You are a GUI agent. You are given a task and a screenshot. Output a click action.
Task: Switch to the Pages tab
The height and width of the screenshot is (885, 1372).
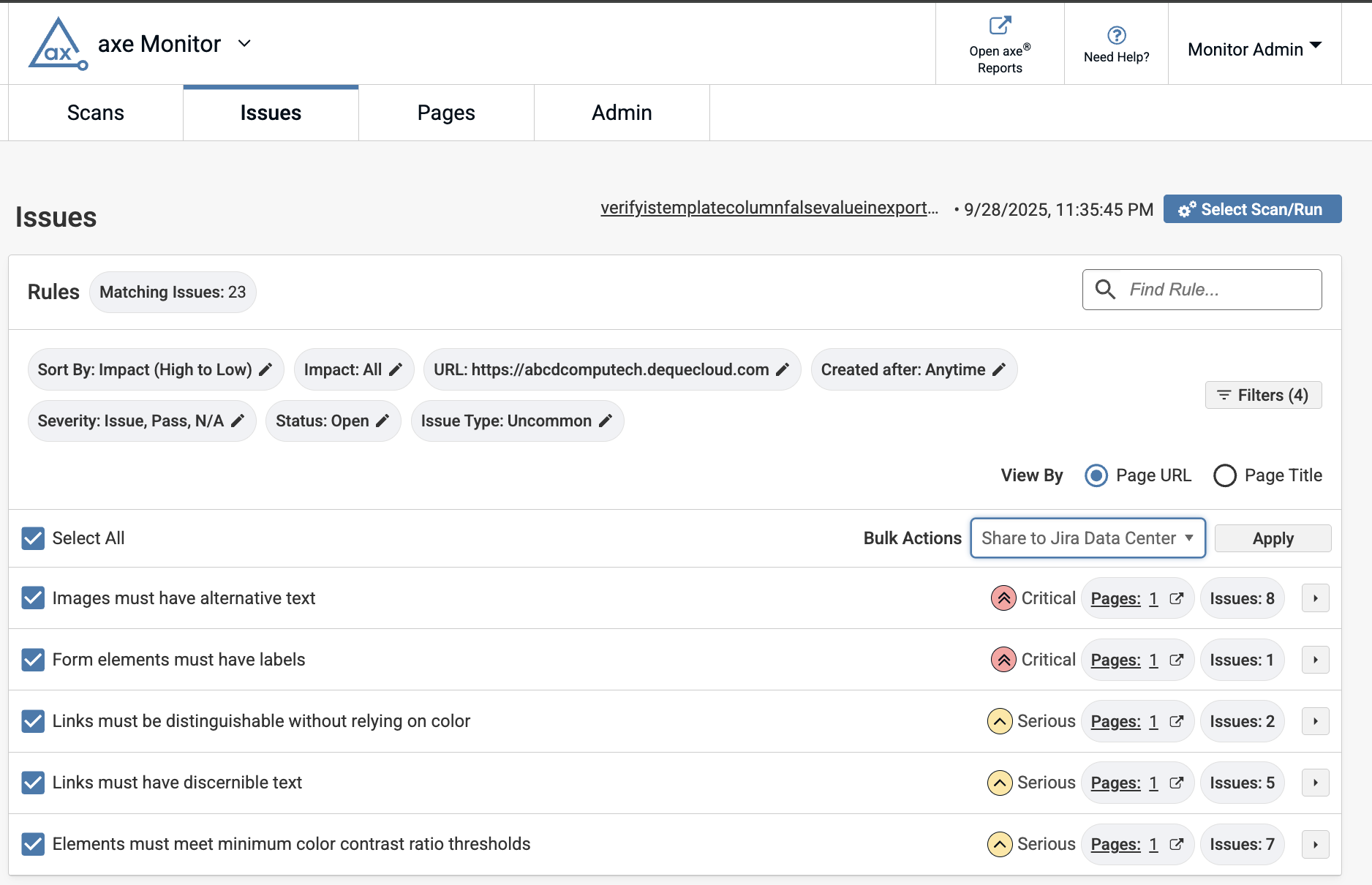point(445,113)
